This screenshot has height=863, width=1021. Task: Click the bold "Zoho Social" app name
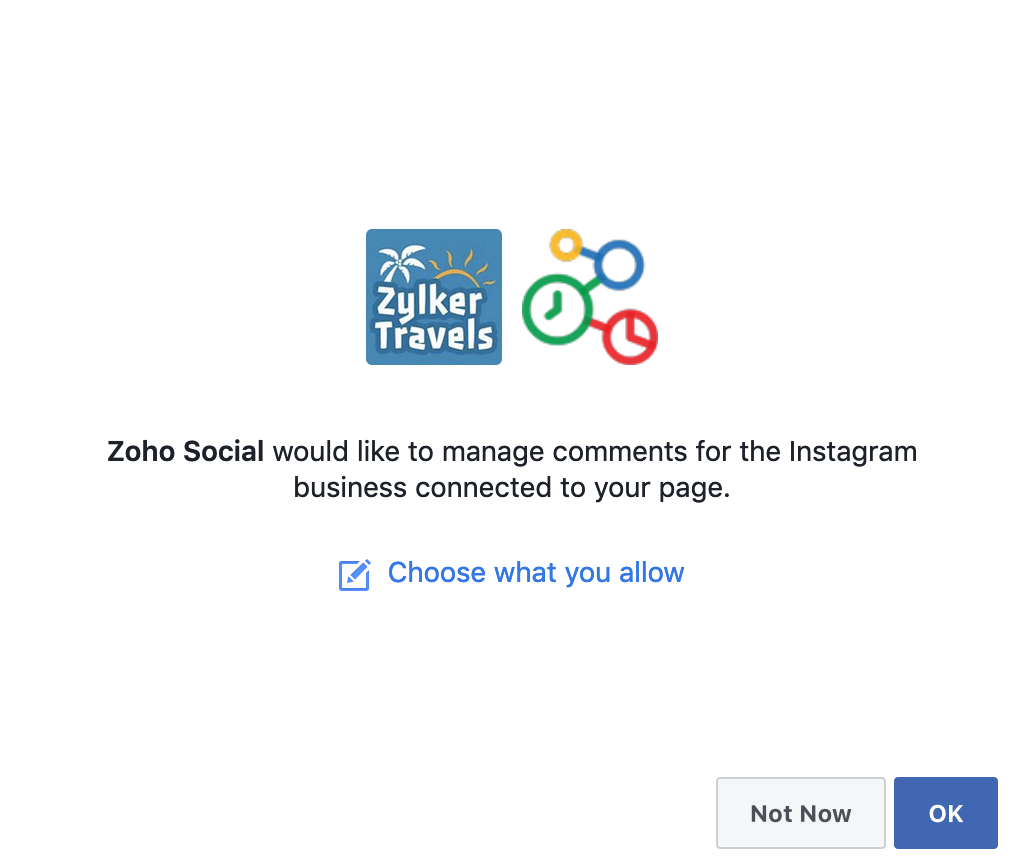[x=186, y=451]
